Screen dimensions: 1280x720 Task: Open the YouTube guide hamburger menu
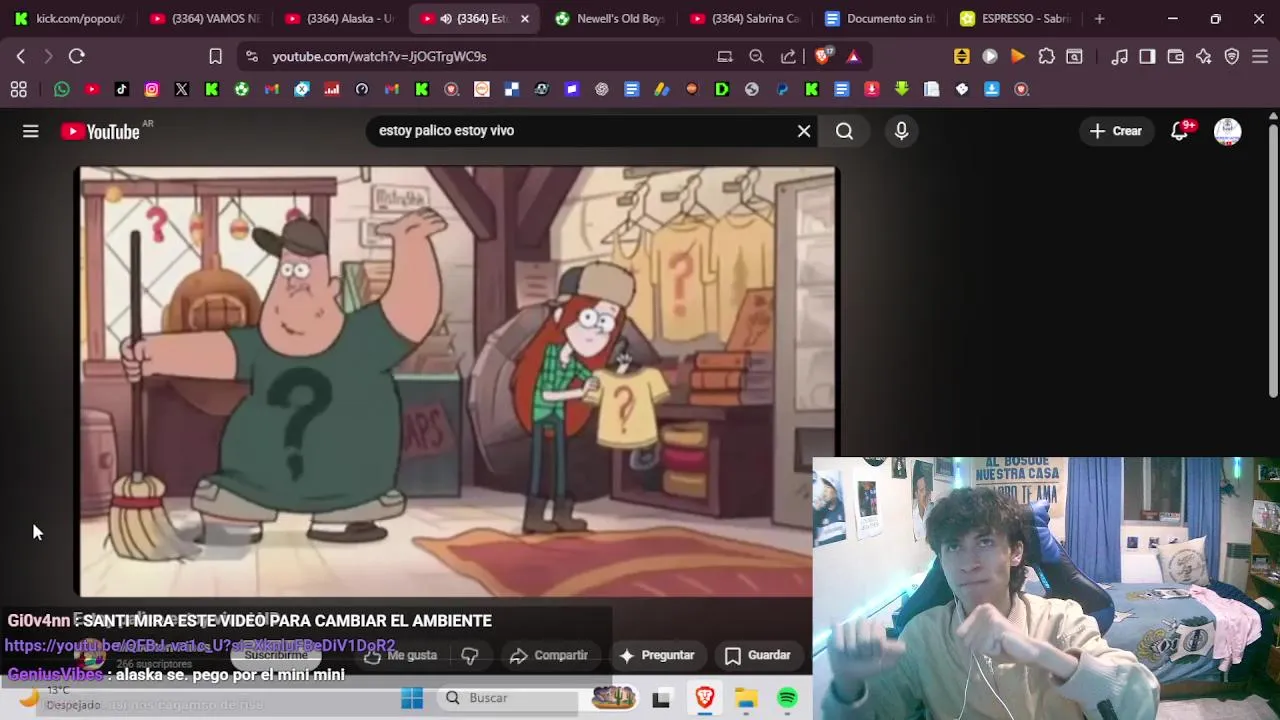tap(30, 131)
